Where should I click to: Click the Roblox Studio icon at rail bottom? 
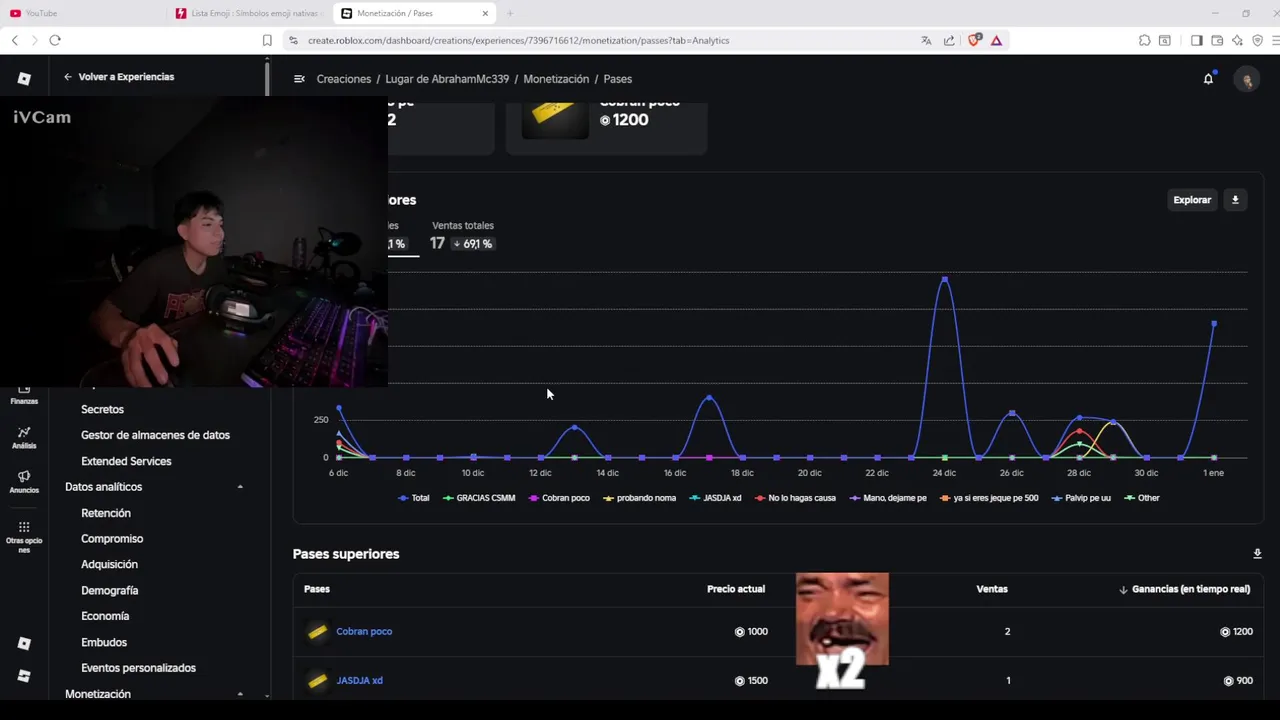[x=24, y=676]
